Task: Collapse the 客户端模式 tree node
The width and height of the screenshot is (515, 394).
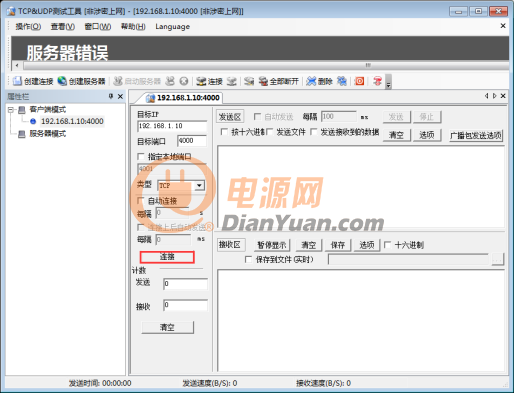Action: click(x=11, y=109)
